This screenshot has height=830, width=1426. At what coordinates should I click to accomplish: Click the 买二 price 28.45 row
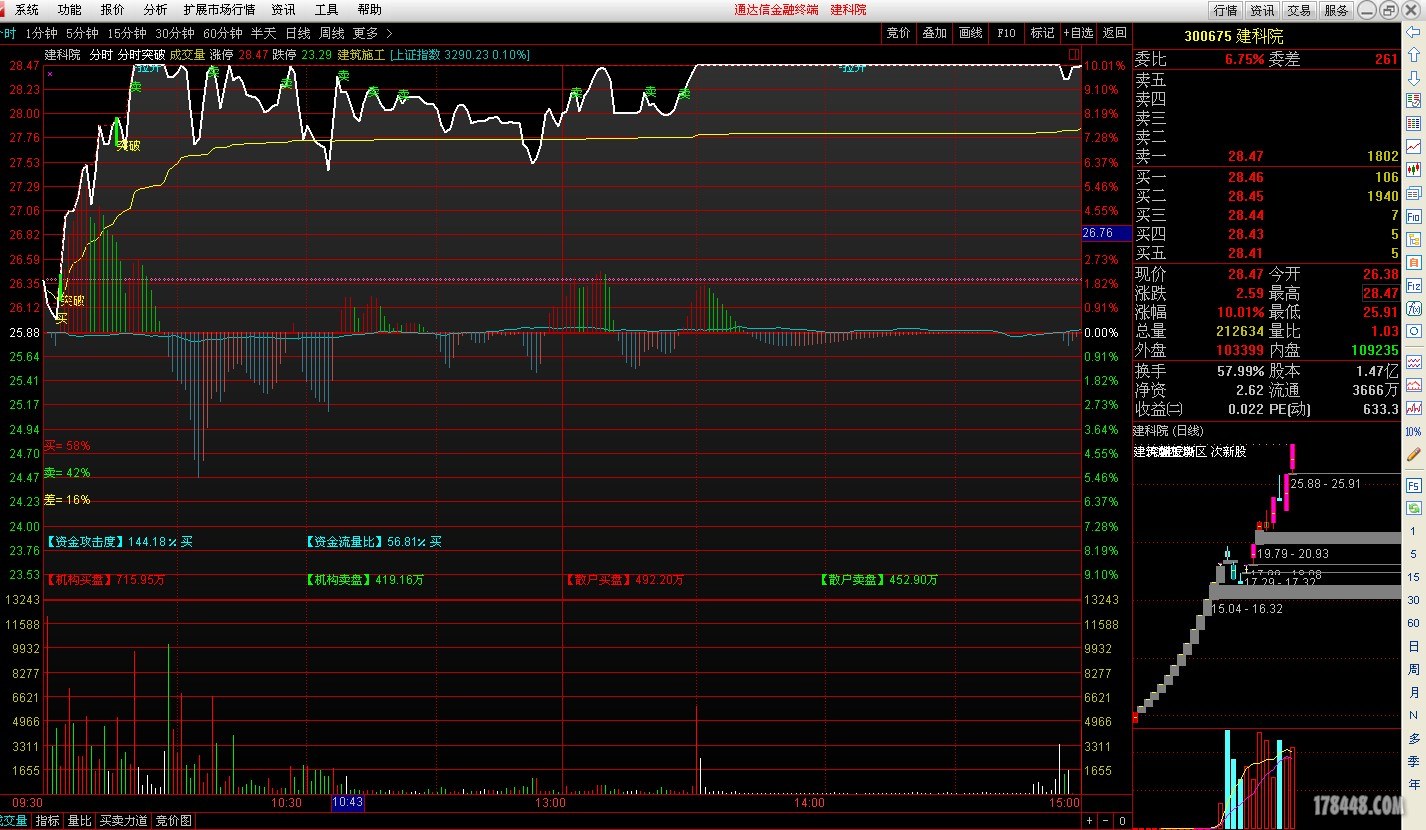[x=1268, y=196]
